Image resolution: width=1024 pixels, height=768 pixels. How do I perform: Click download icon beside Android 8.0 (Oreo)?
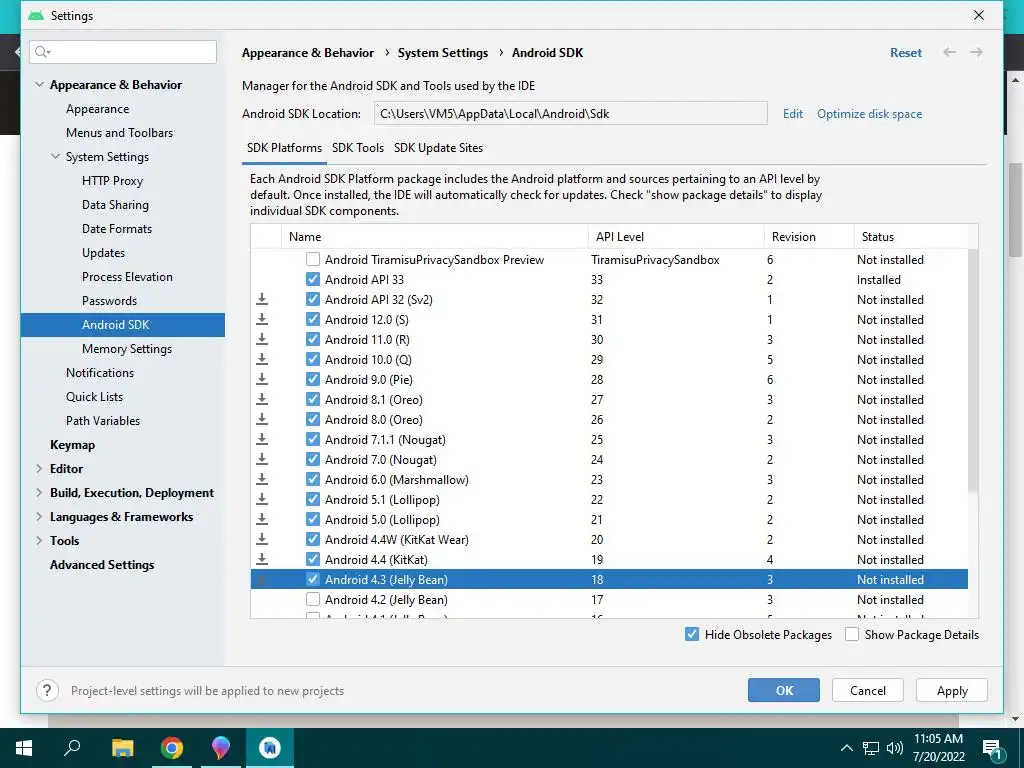(x=262, y=419)
